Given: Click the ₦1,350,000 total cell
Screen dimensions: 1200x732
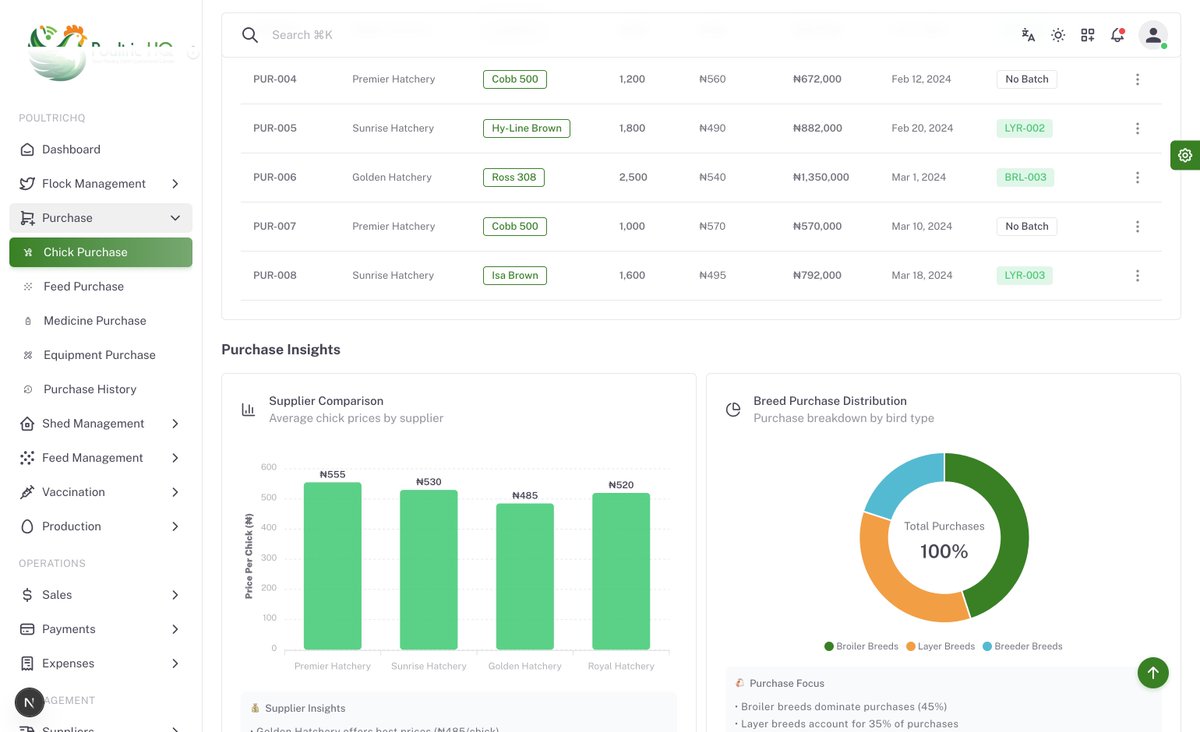Looking at the screenshot, I should [x=821, y=177].
